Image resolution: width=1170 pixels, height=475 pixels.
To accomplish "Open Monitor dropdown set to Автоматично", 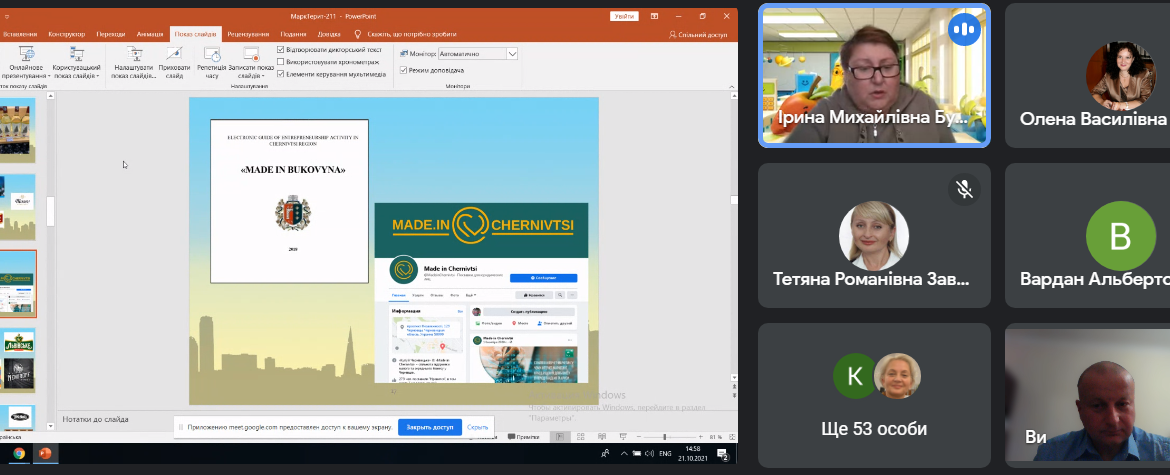I will 478,54.
